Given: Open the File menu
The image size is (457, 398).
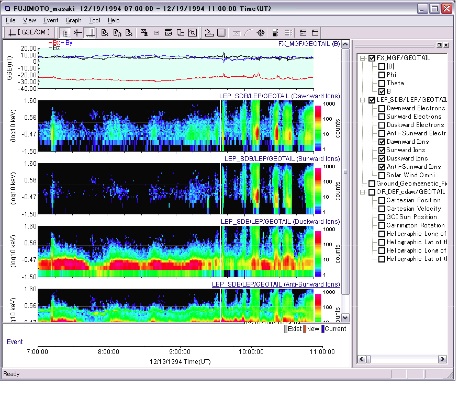Looking at the screenshot, I should tap(10, 20).
